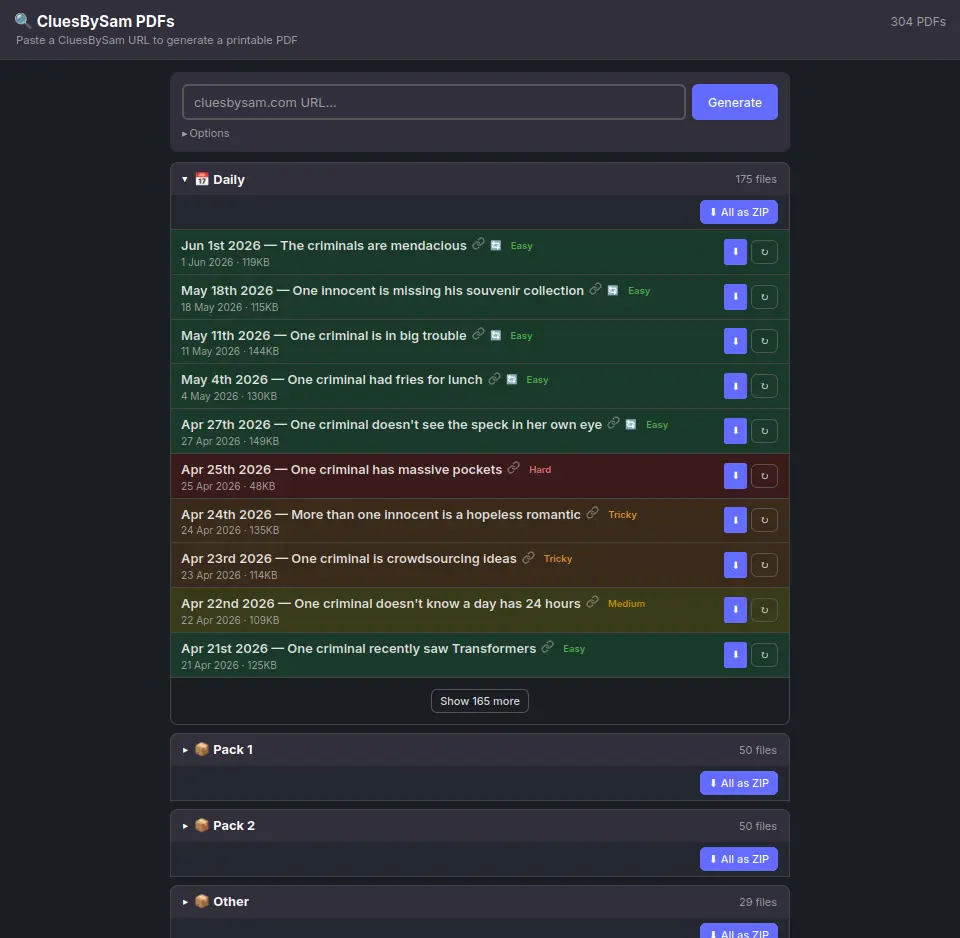Viewport: 960px width, 938px height.
Task: Click refresh badge on Jun 1st 2026 row
Action: tap(496, 245)
